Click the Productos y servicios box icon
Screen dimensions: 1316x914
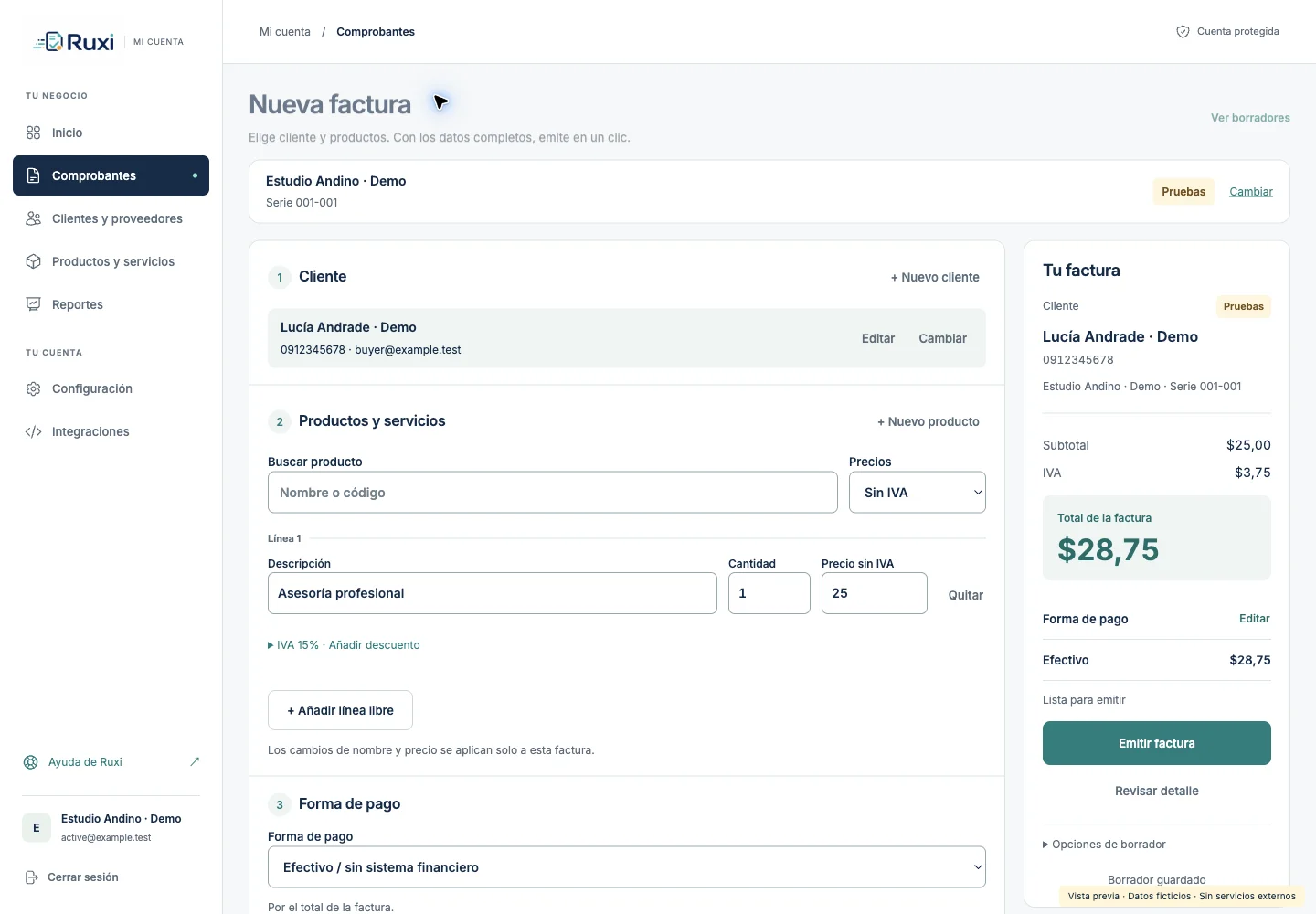pyautogui.click(x=33, y=261)
